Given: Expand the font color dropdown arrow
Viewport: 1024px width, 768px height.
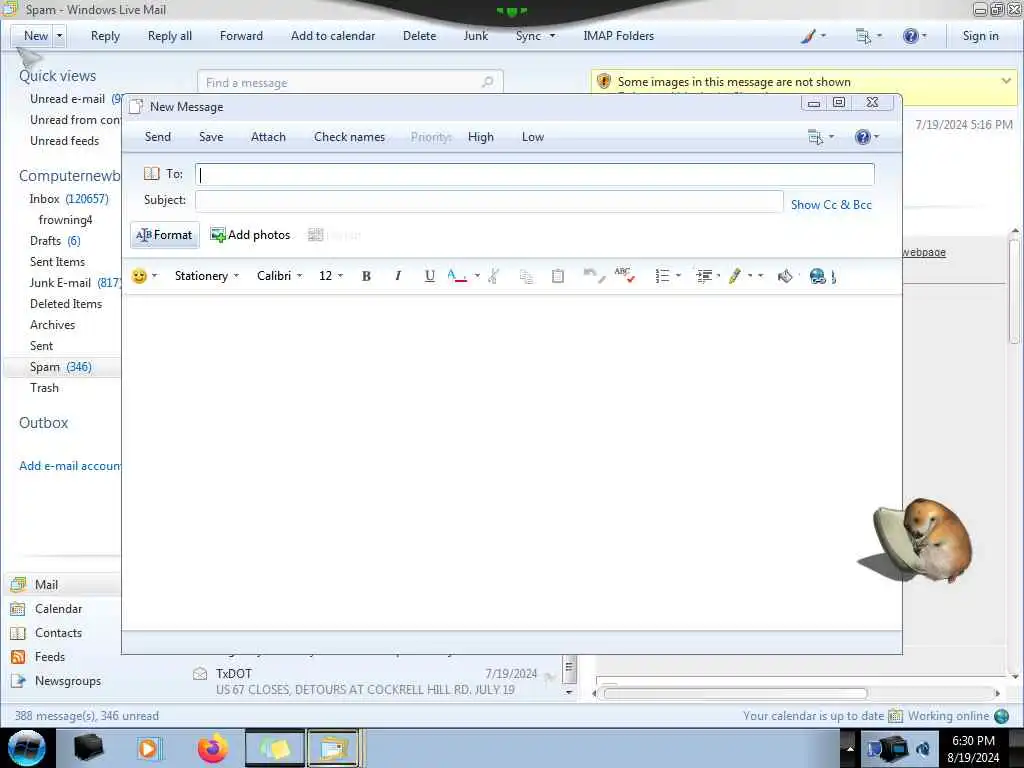Looking at the screenshot, I should [477, 276].
